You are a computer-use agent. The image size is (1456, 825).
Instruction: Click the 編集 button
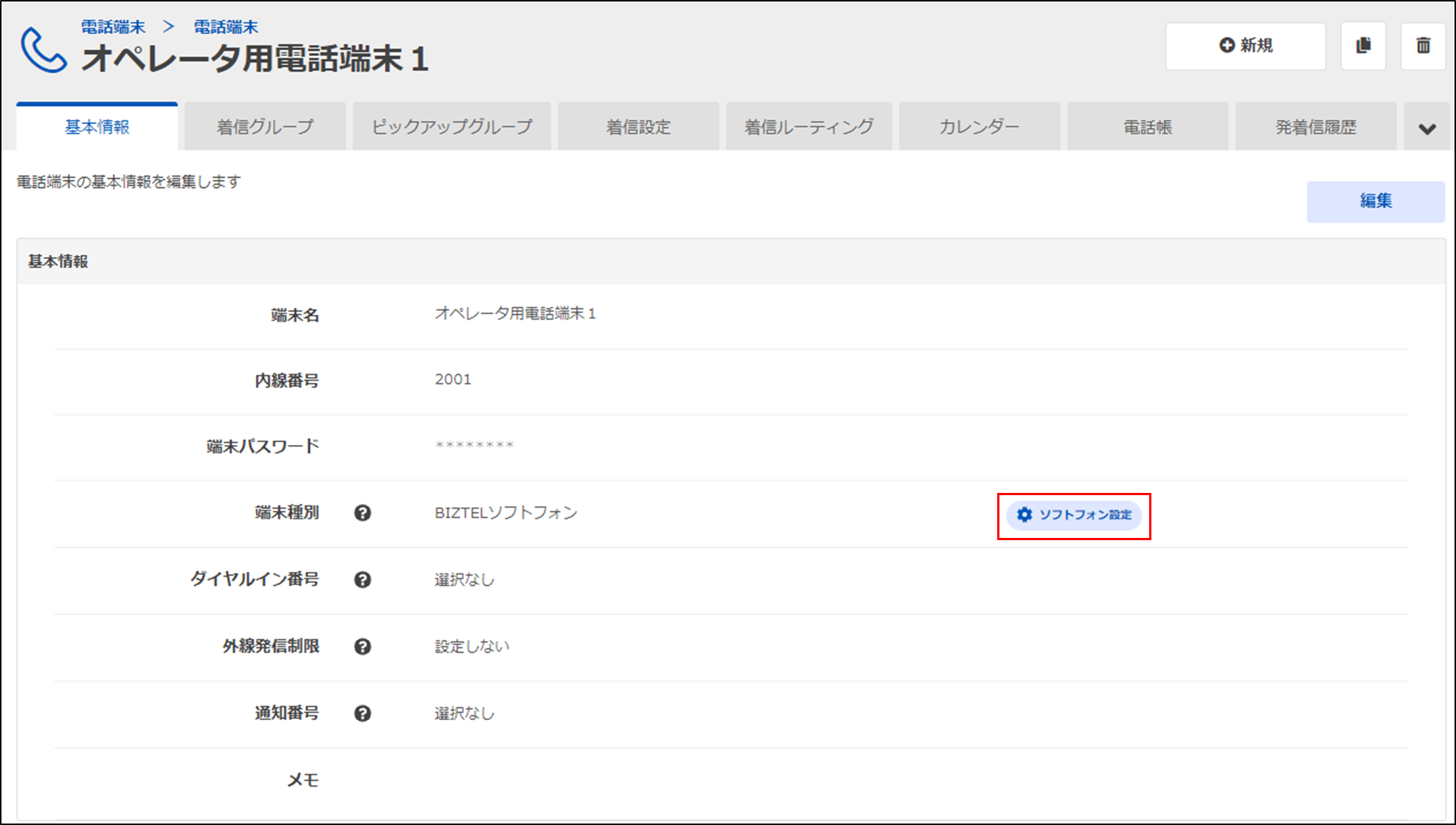1376,201
